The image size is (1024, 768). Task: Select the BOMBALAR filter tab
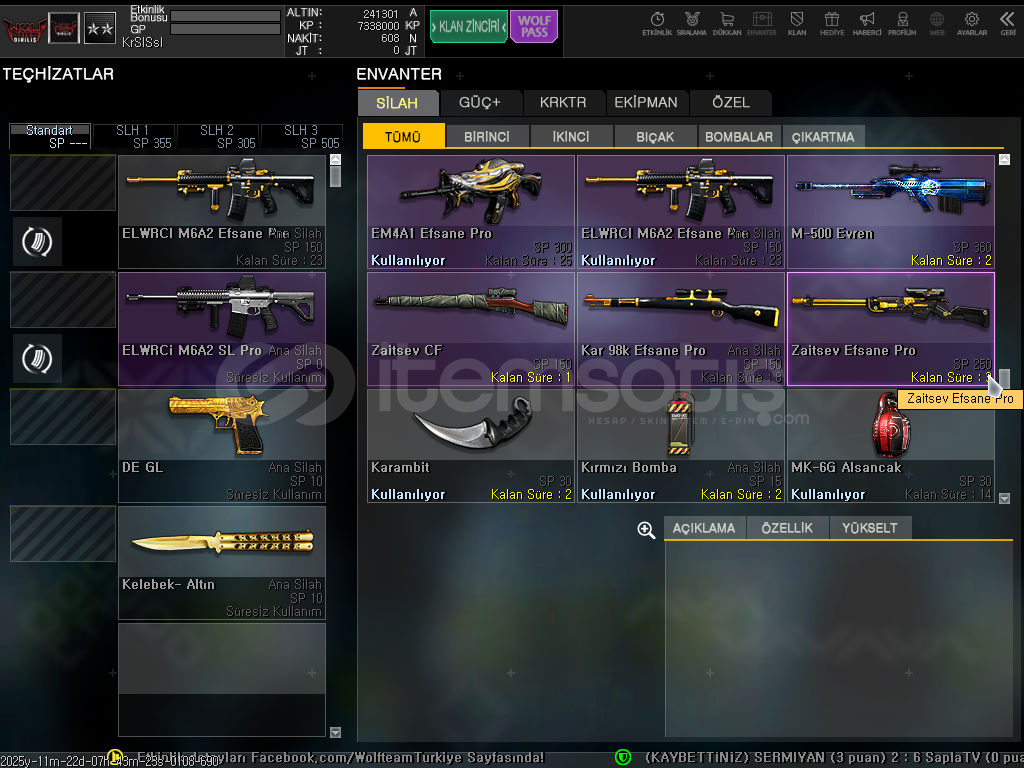tap(739, 137)
